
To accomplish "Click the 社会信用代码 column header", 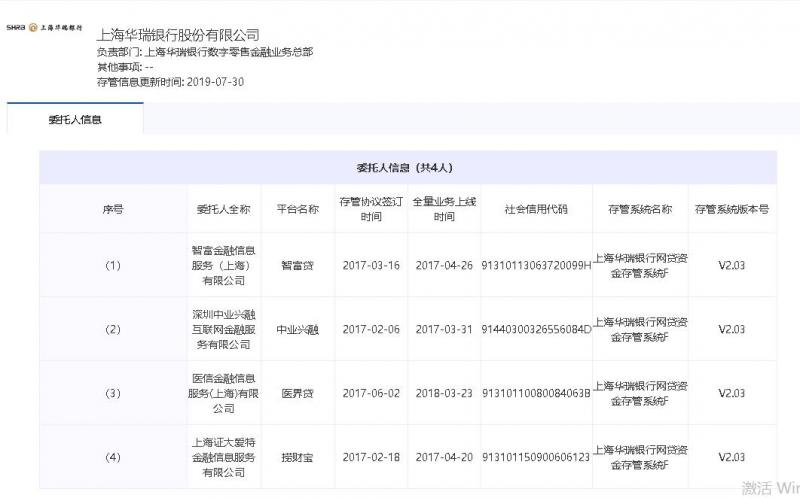I will click(536, 209).
